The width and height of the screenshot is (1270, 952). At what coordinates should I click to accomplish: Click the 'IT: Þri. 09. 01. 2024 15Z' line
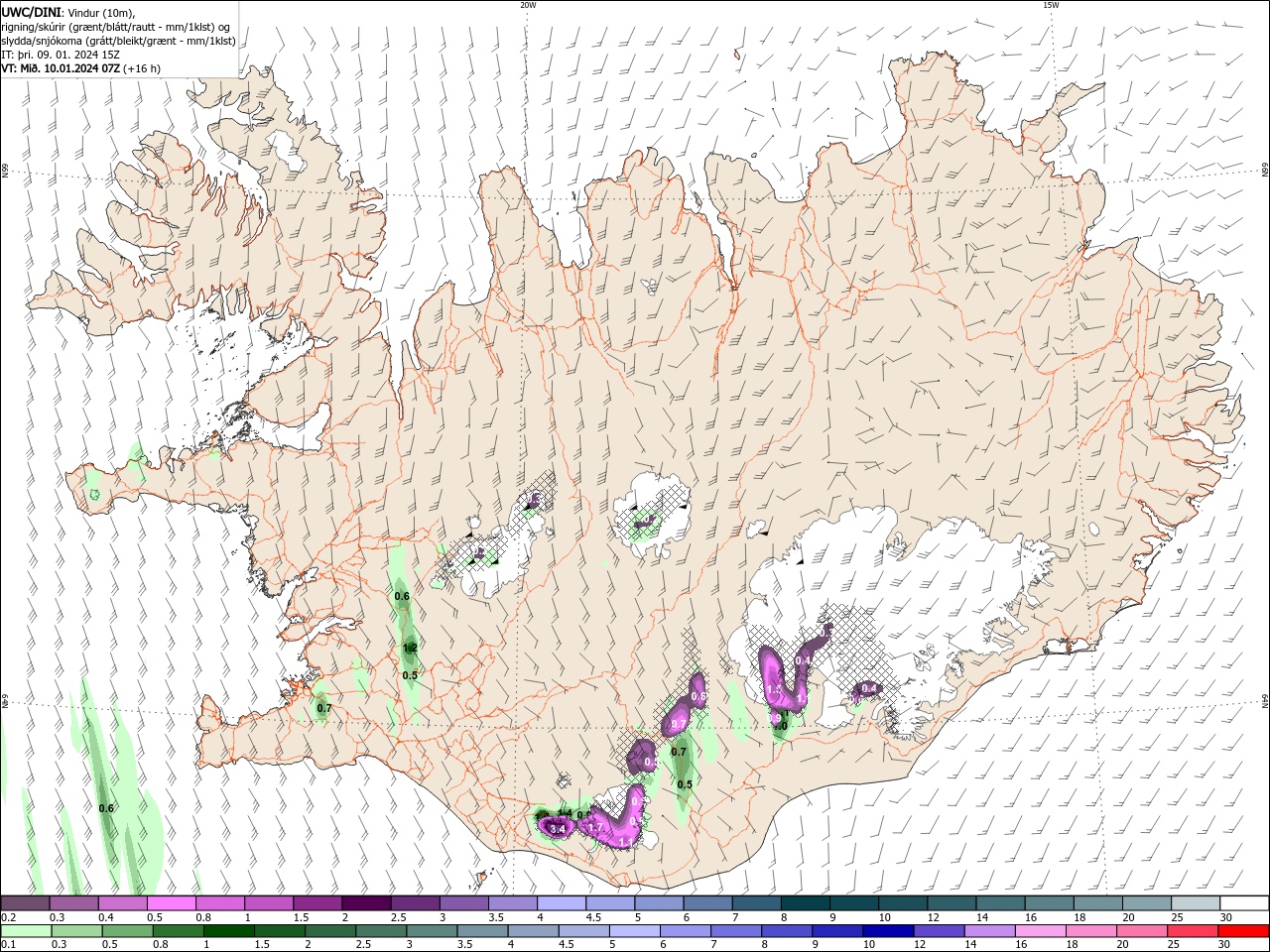pos(62,55)
